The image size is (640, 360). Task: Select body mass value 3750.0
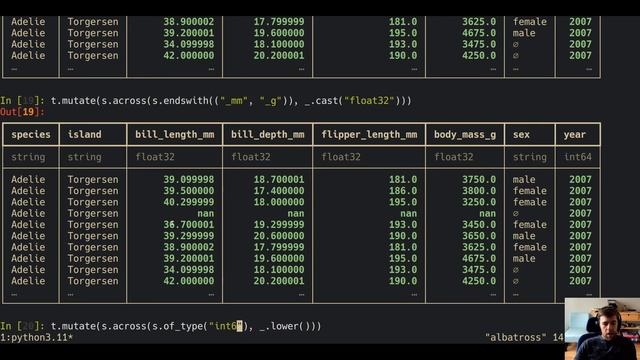coord(479,180)
